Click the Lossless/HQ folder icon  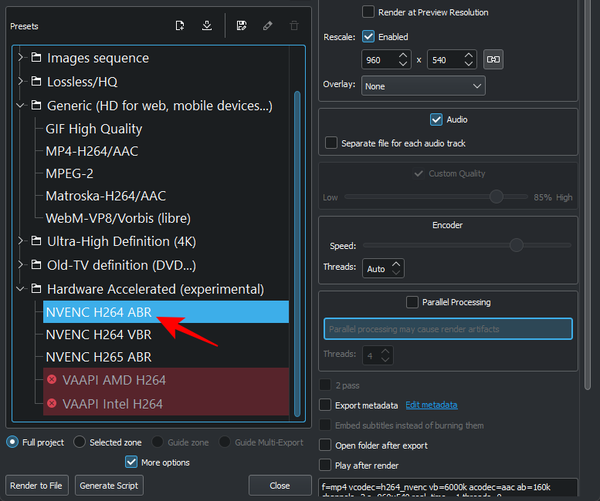click(x=36, y=81)
